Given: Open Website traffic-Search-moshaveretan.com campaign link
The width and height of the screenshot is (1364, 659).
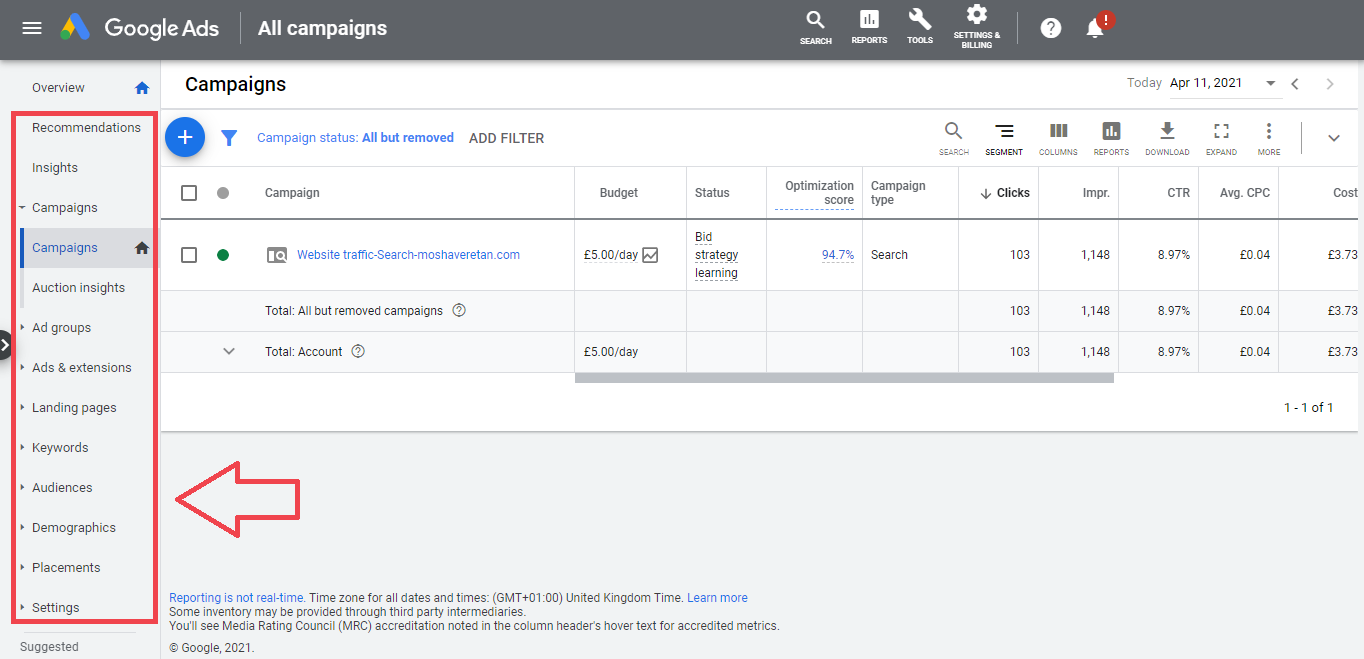Looking at the screenshot, I should pyautogui.click(x=408, y=255).
